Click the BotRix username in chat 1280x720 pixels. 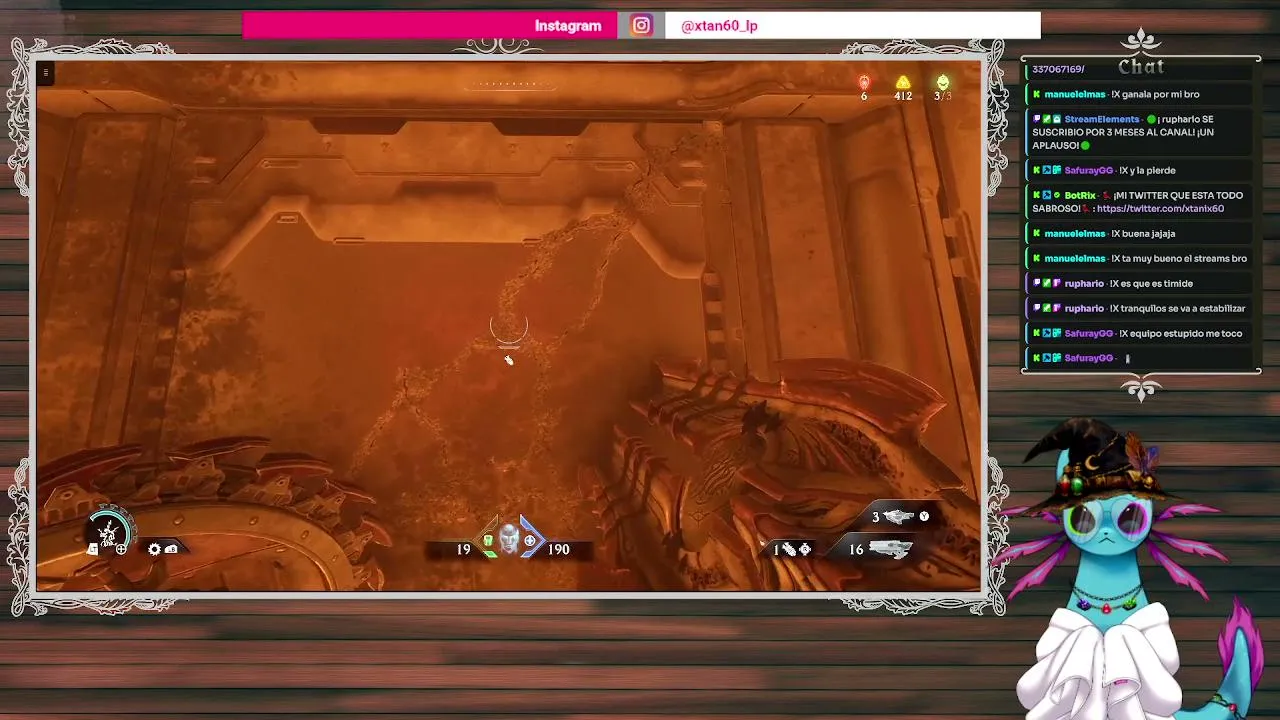tap(1080, 196)
